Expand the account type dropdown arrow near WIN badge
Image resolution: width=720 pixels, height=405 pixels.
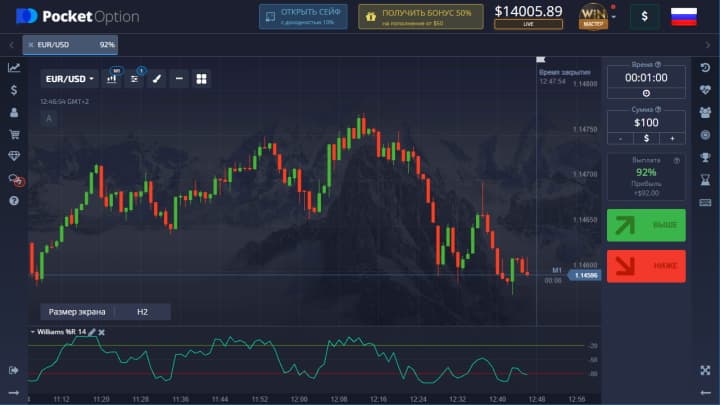[613, 16]
